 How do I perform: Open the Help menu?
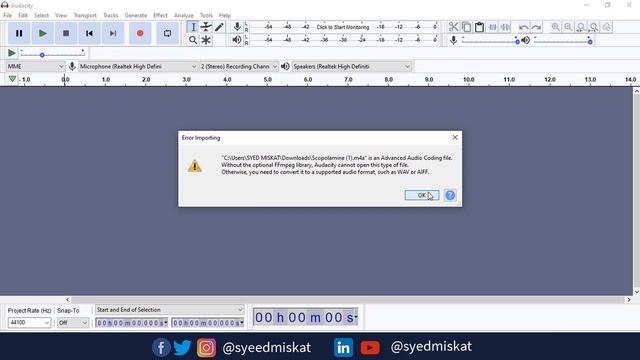224,15
